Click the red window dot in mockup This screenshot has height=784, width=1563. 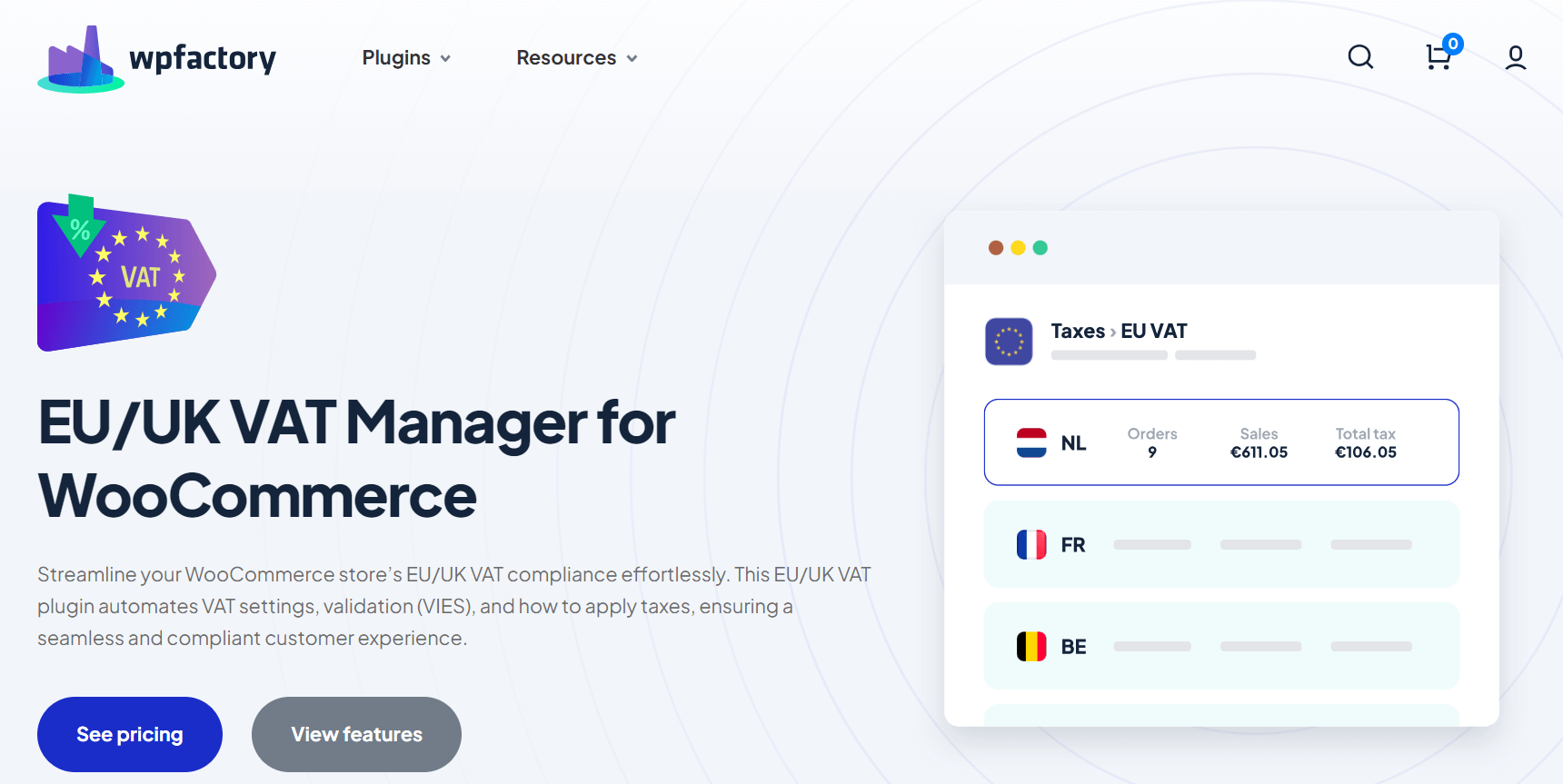(x=996, y=248)
